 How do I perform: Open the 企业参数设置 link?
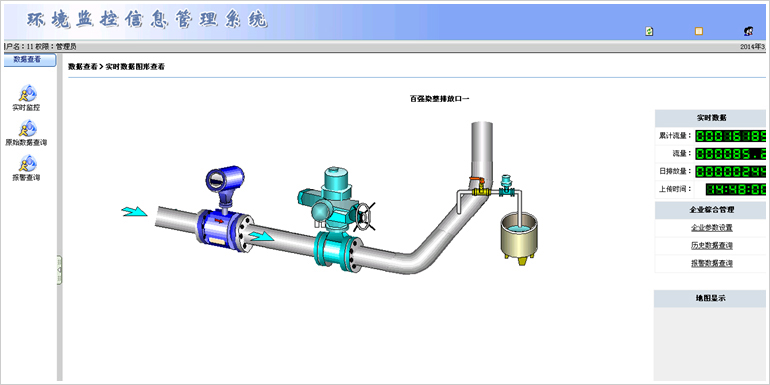point(712,228)
